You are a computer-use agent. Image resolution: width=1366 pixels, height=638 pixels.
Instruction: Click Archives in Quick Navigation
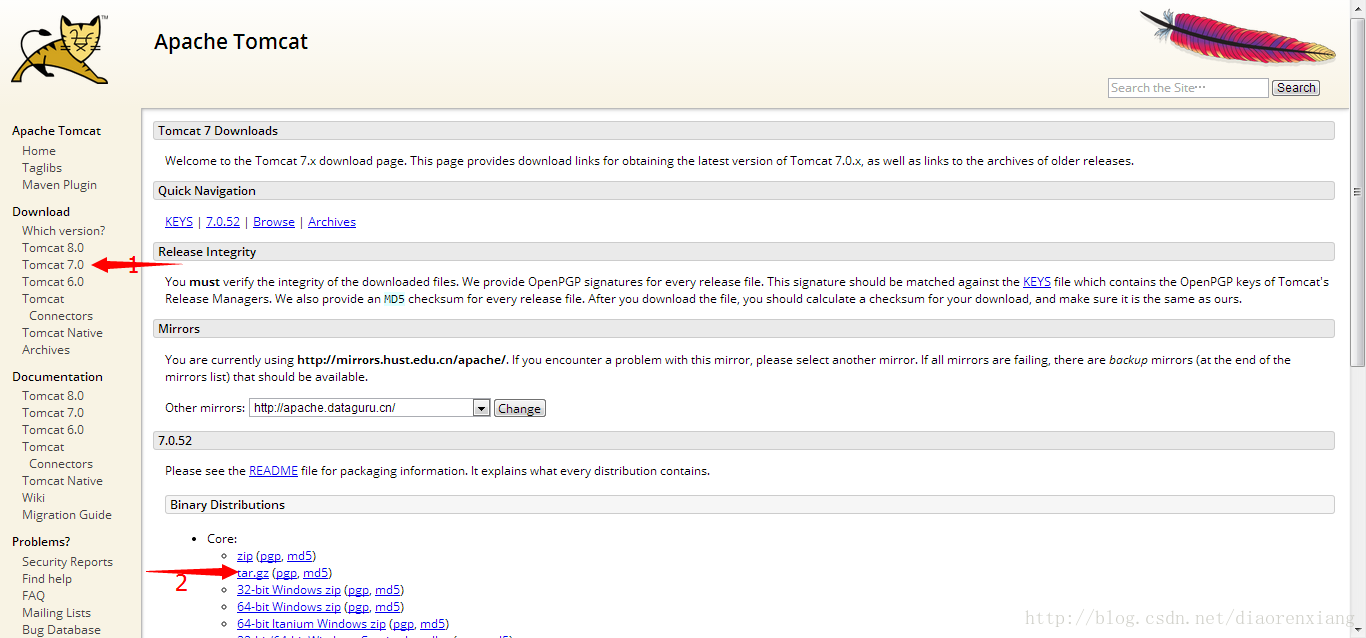click(x=332, y=222)
